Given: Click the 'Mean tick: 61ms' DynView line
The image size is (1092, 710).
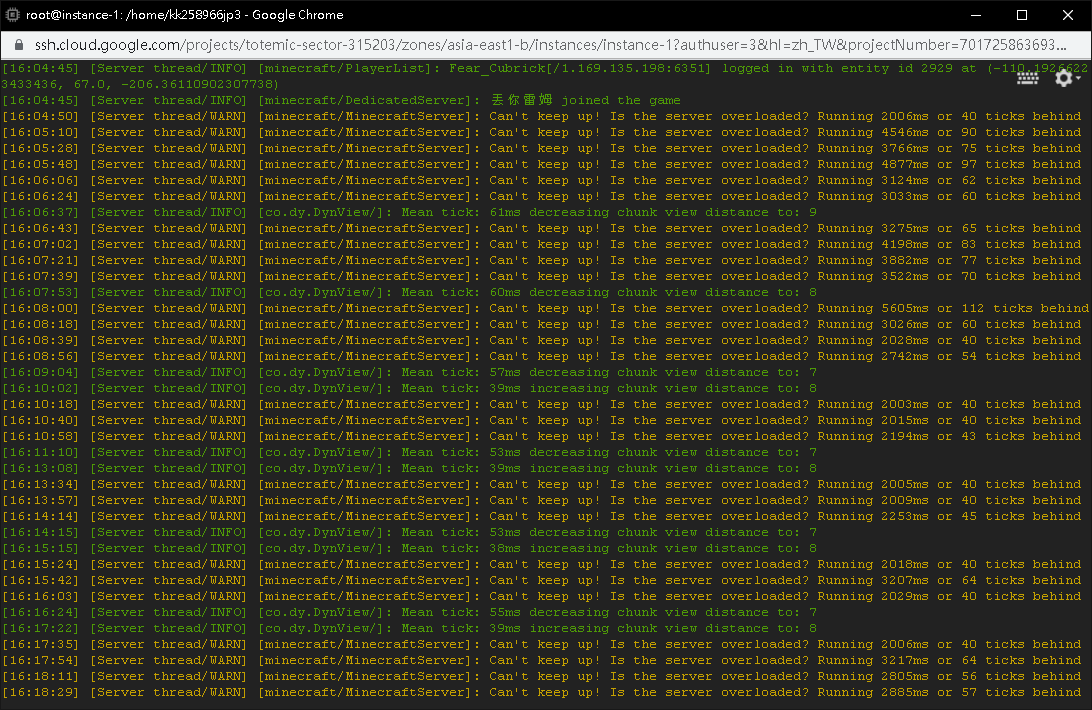Looking at the screenshot, I should (x=410, y=213).
